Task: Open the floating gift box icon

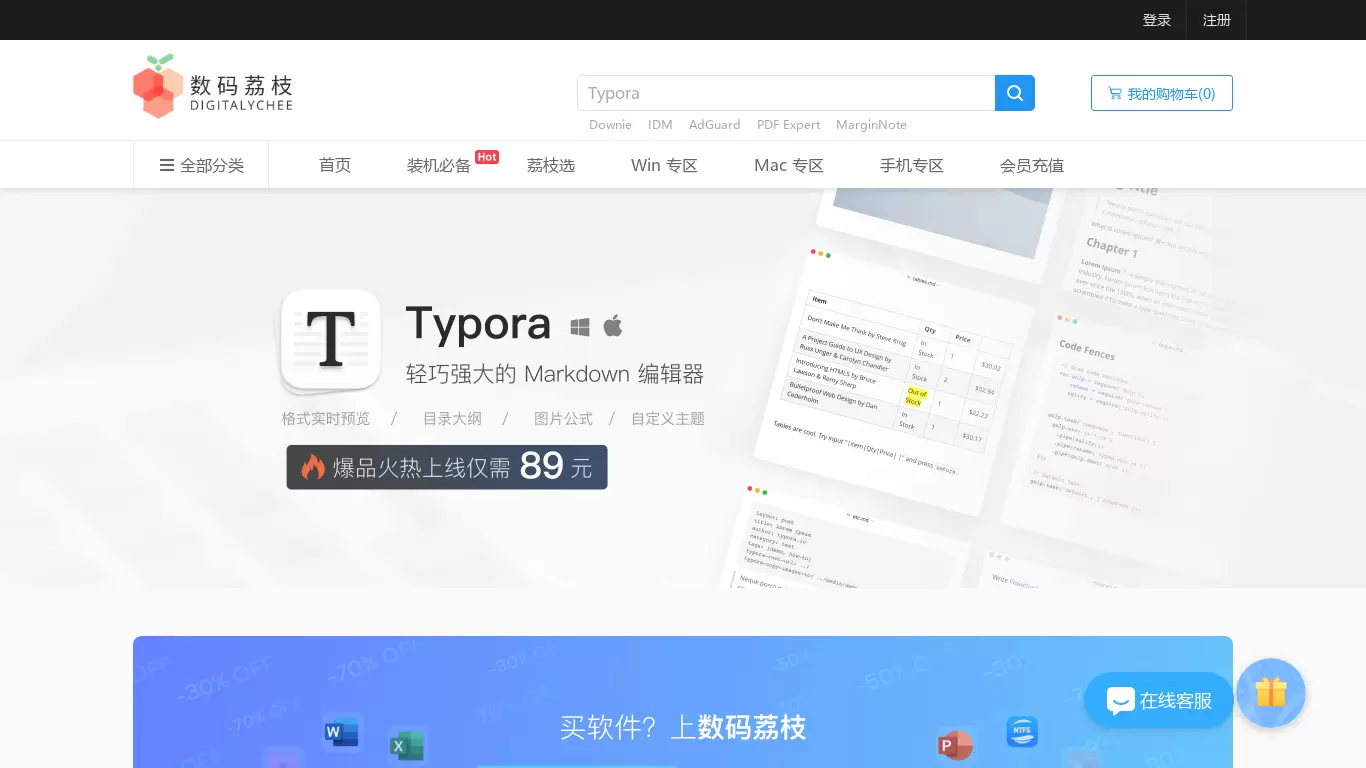Action: [1271, 692]
